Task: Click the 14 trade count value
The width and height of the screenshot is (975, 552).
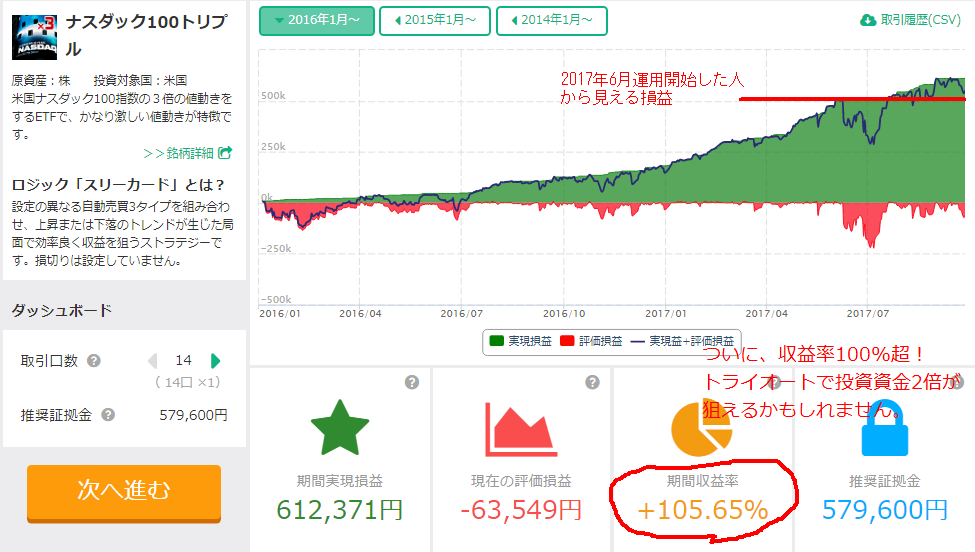Action: [183, 361]
